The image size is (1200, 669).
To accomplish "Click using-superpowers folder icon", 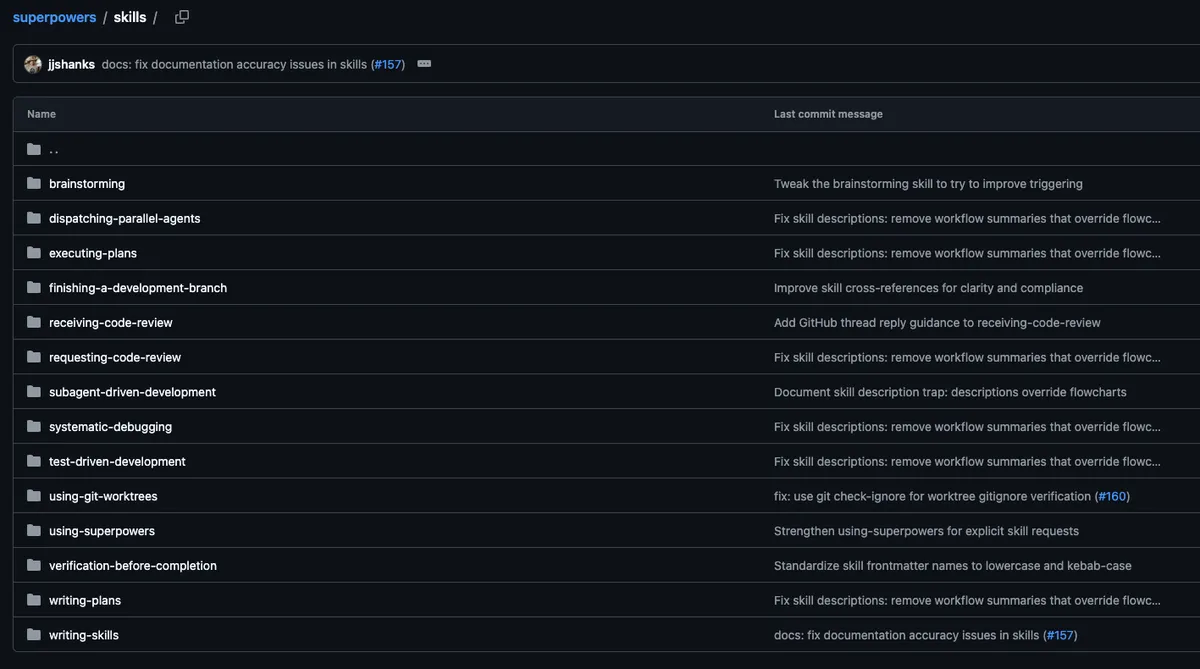I will pyautogui.click(x=34, y=531).
